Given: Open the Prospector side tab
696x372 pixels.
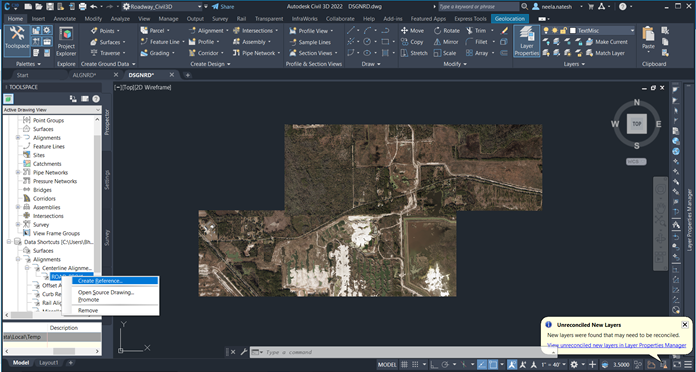Looking at the screenshot, I should (x=107, y=122).
